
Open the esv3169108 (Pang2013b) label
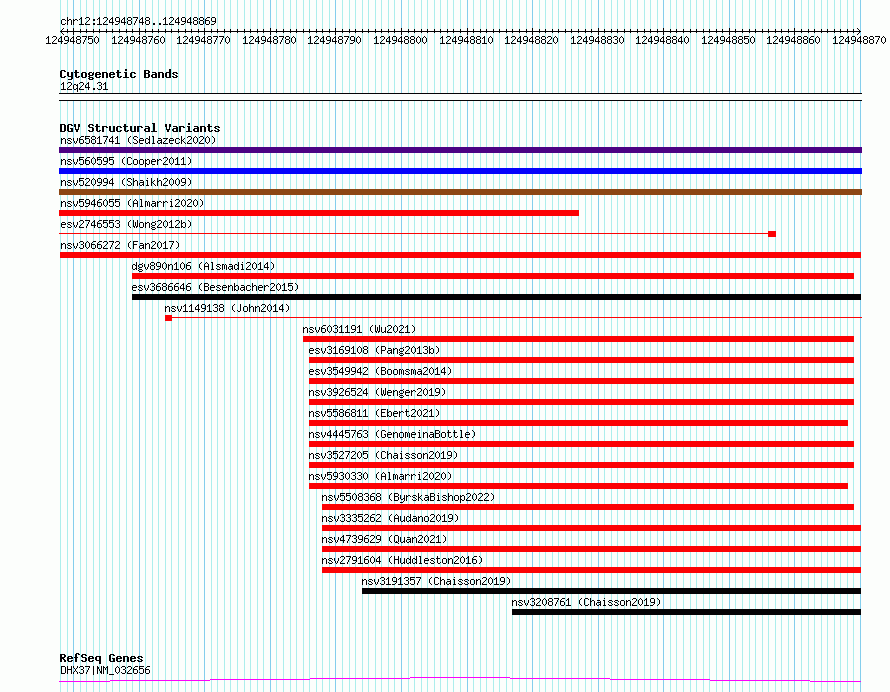click(374, 350)
